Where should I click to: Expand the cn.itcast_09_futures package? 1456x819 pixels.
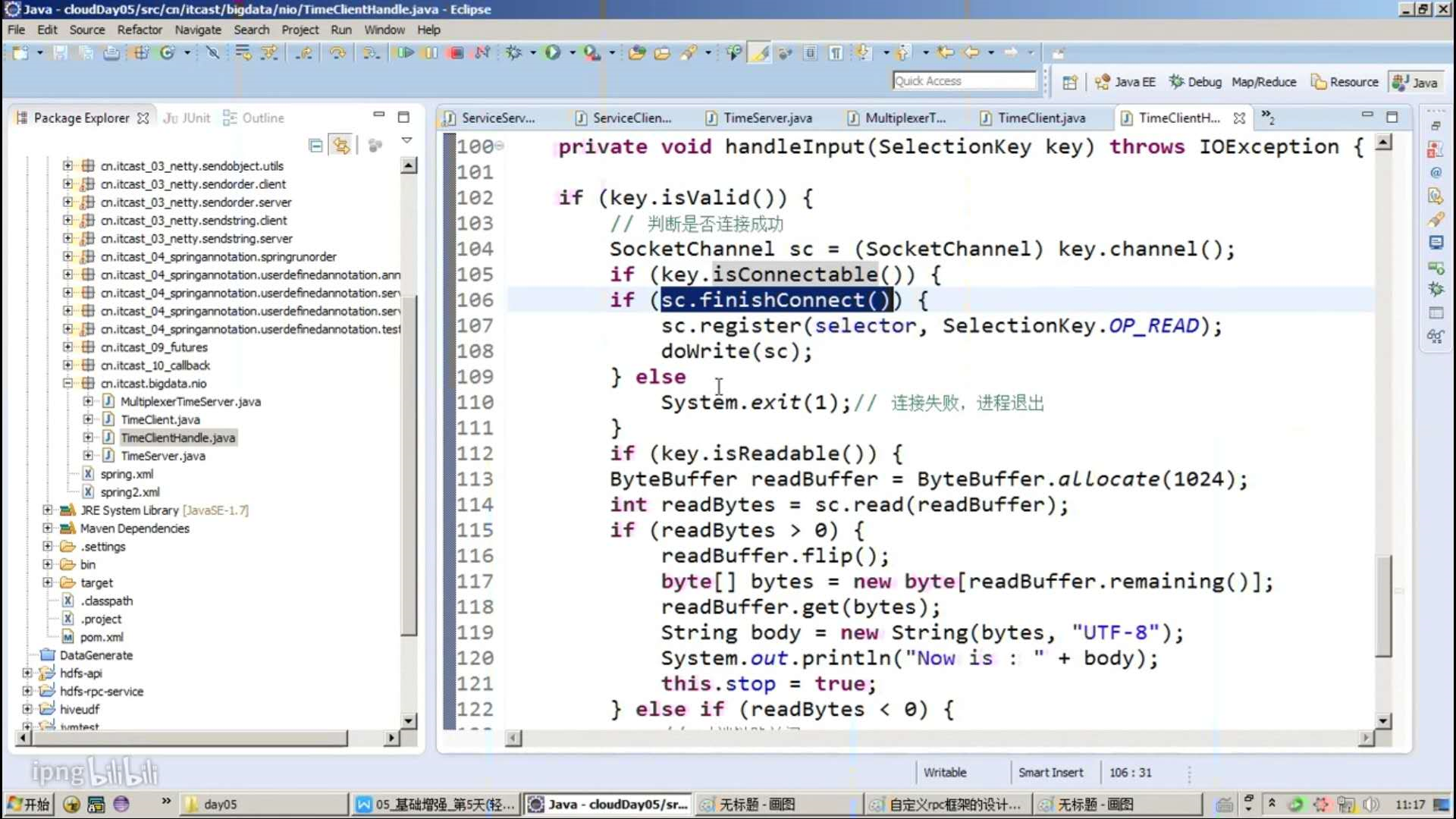pyautogui.click(x=67, y=347)
